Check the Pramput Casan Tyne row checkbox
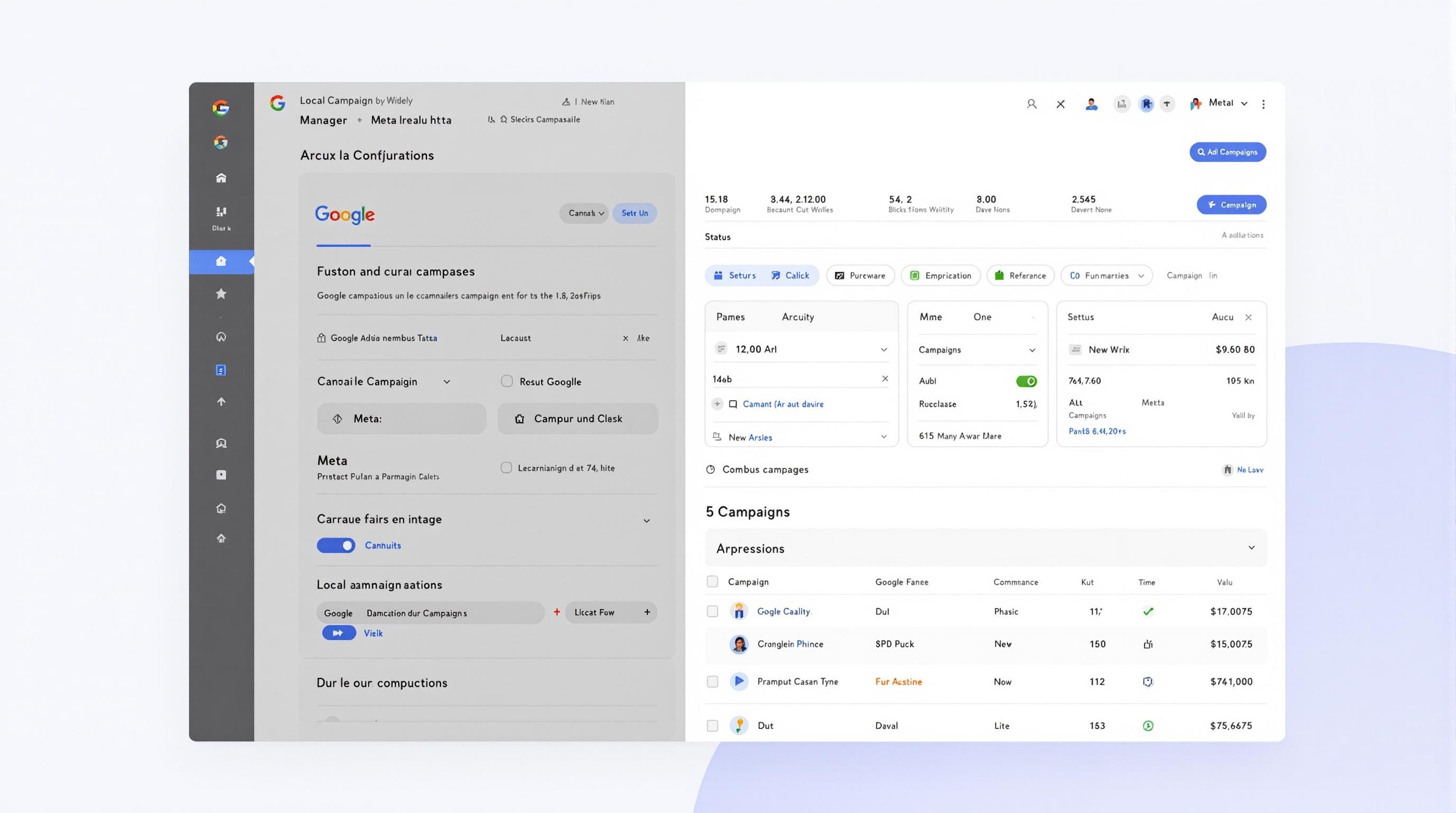Image resolution: width=1456 pixels, height=813 pixels. [712, 681]
